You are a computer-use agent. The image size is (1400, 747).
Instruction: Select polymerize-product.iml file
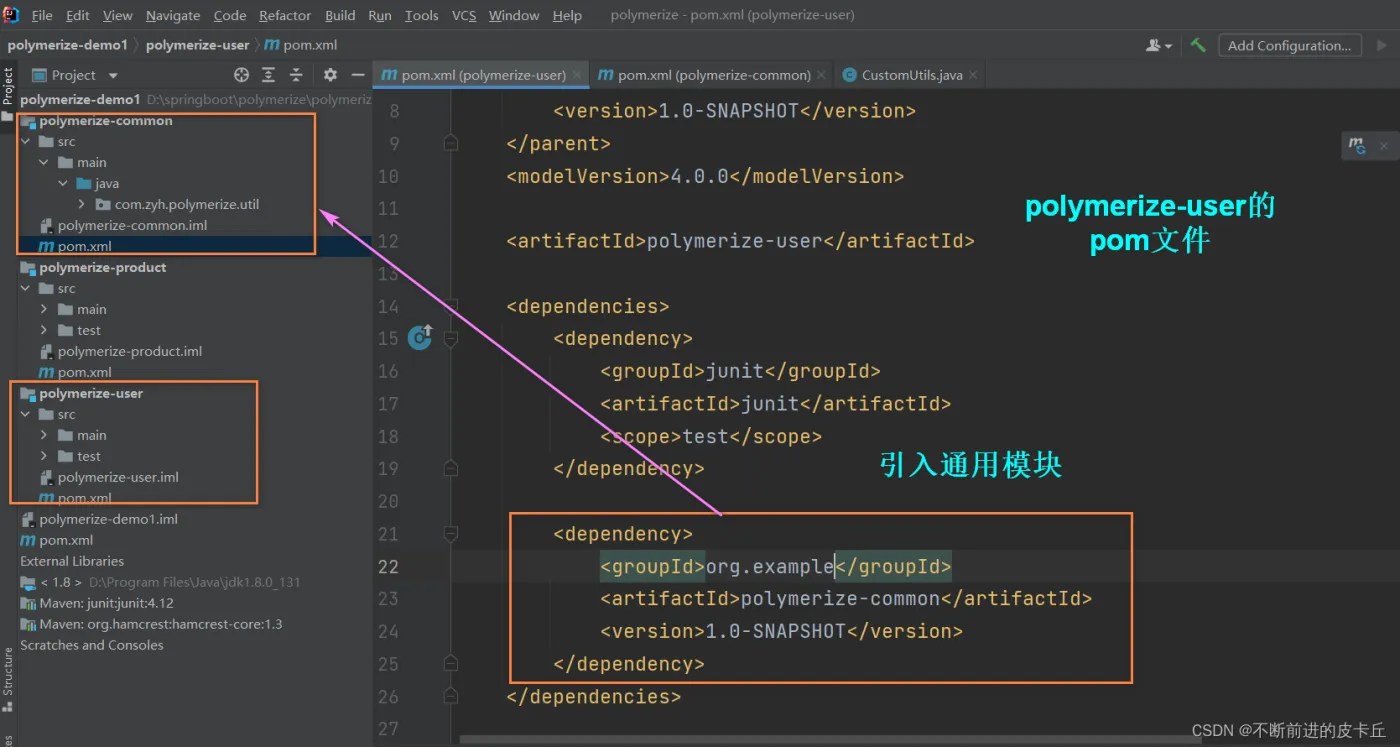point(130,352)
